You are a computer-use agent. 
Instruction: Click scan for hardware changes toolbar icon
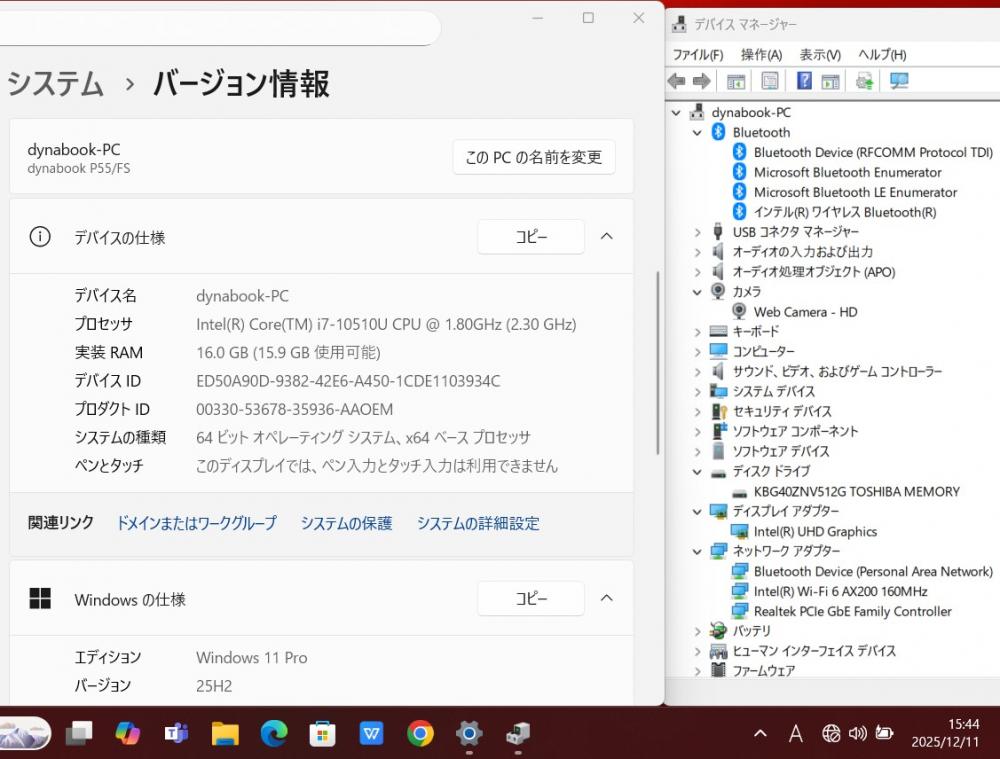pyautogui.click(x=899, y=81)
